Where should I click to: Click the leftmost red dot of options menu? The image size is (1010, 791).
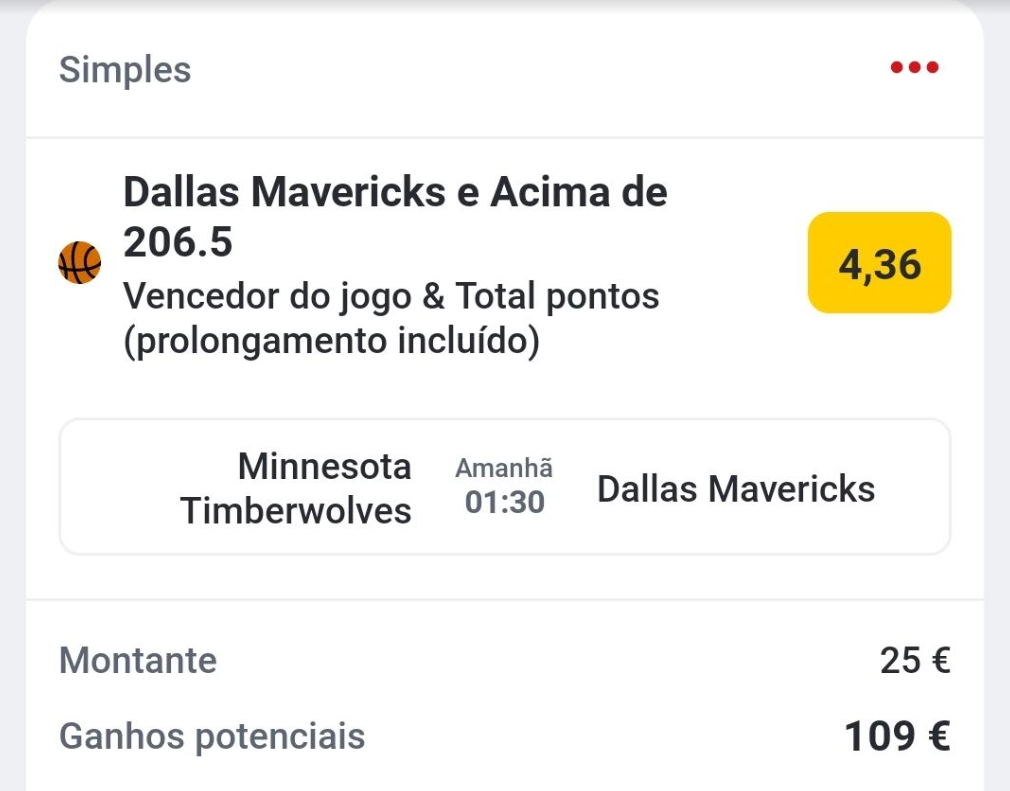(x=897, y=68)
